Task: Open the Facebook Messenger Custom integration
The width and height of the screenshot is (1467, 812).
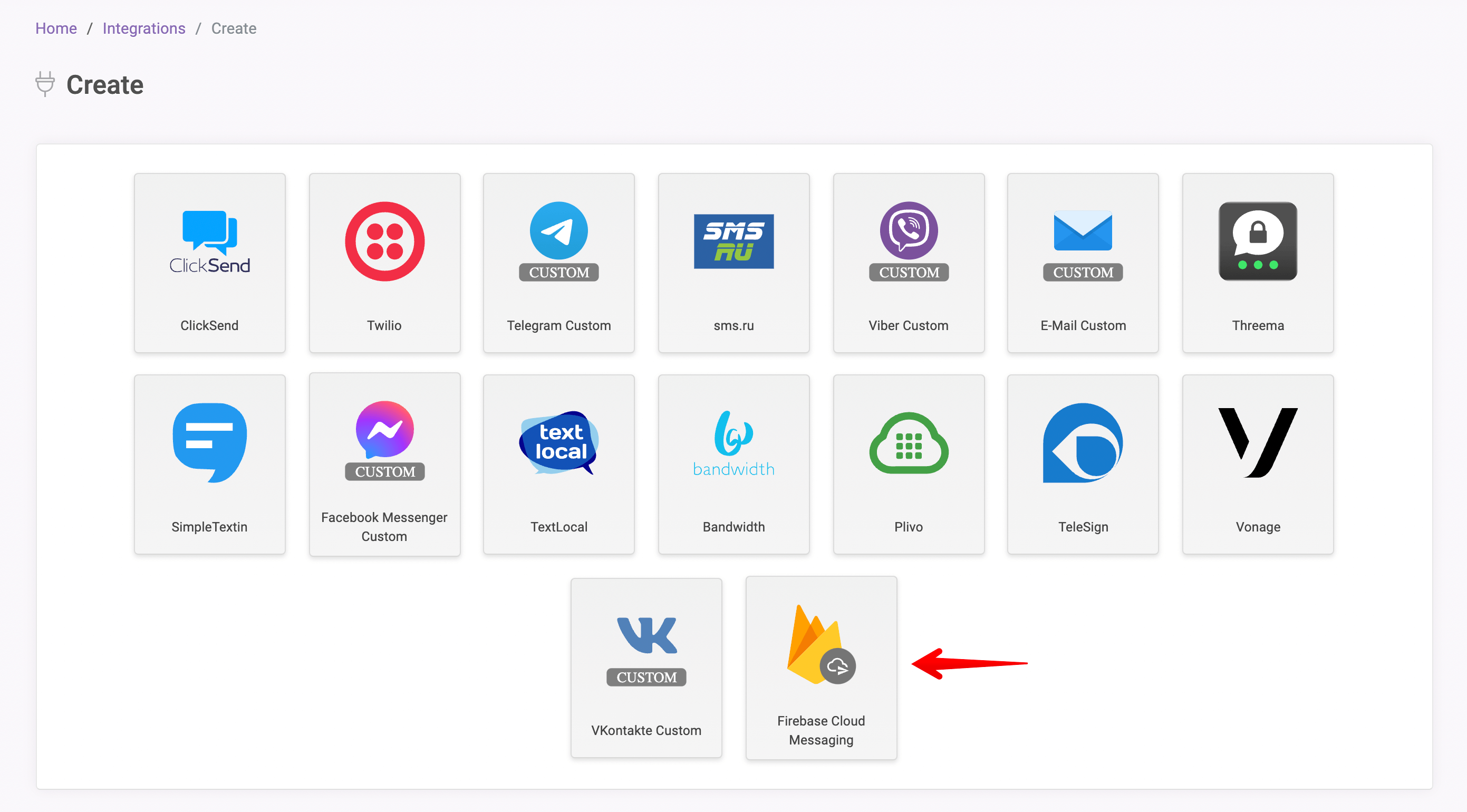Action: pyautogui.click(x=383, y=463)
